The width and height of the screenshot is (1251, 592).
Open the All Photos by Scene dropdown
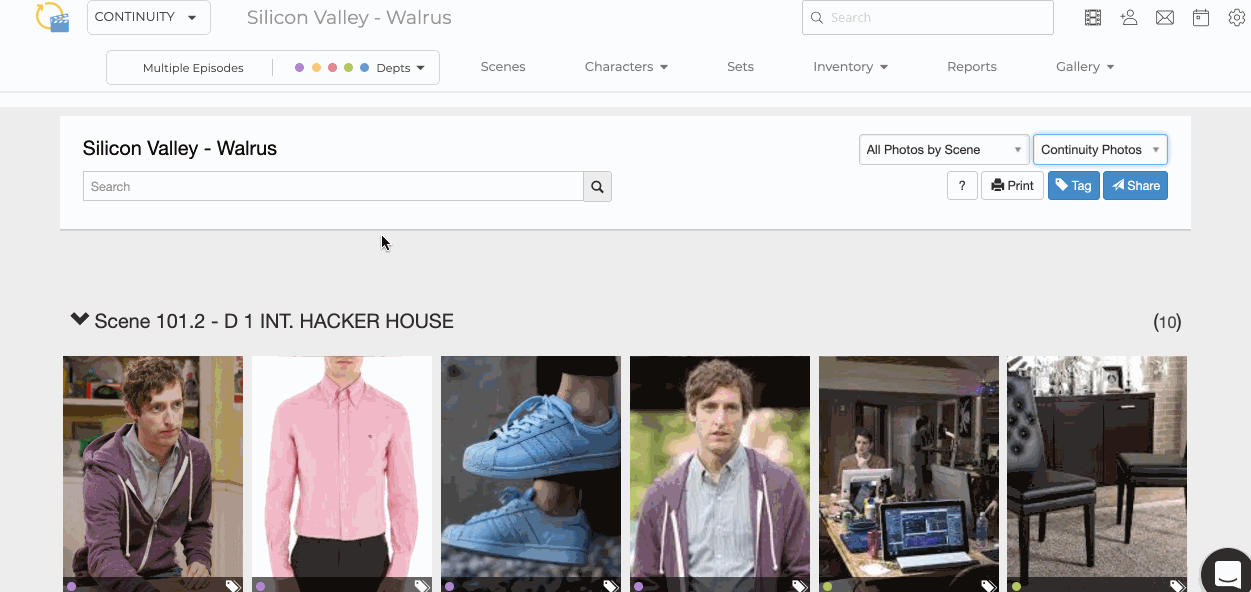(x=944, y=150)
